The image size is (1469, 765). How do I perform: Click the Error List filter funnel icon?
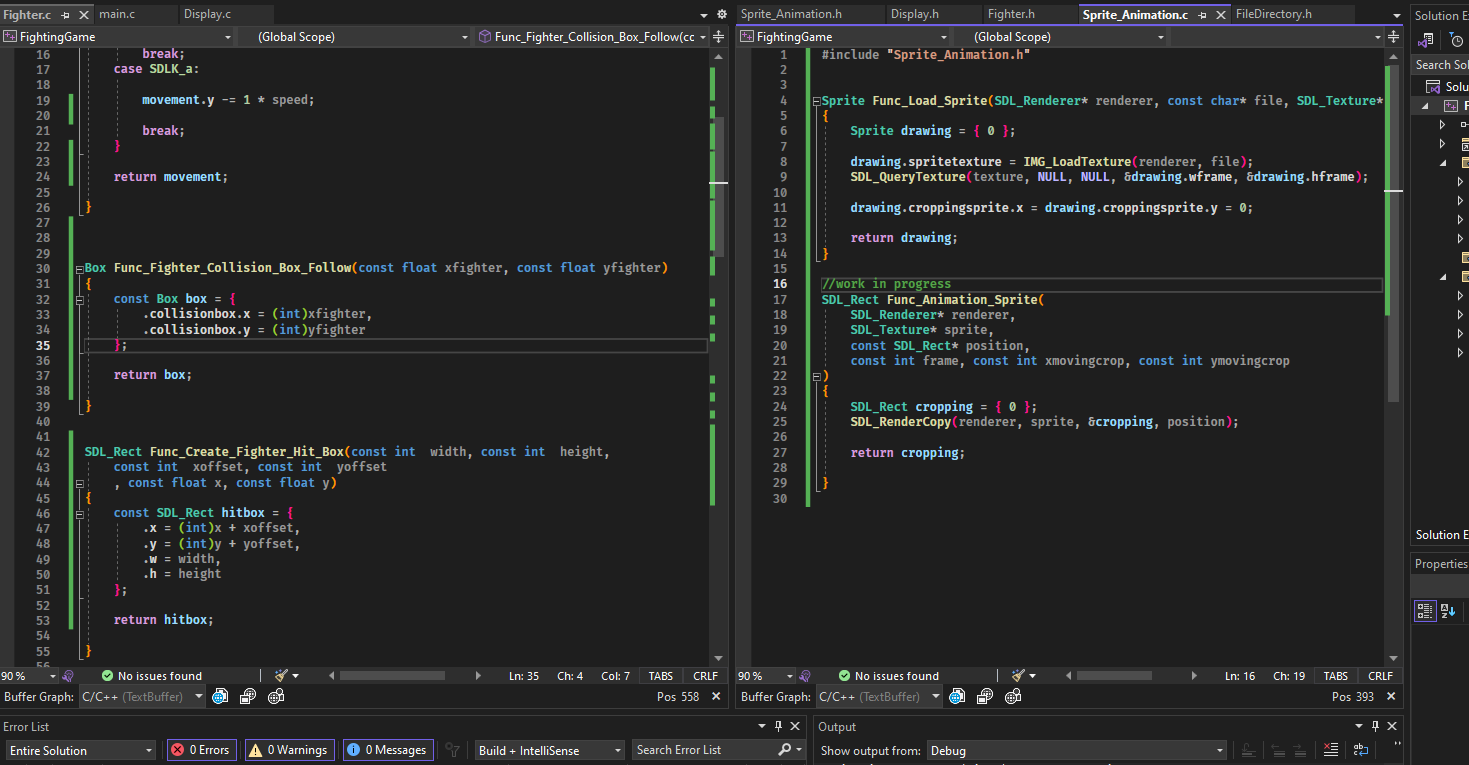pos(453,750)
